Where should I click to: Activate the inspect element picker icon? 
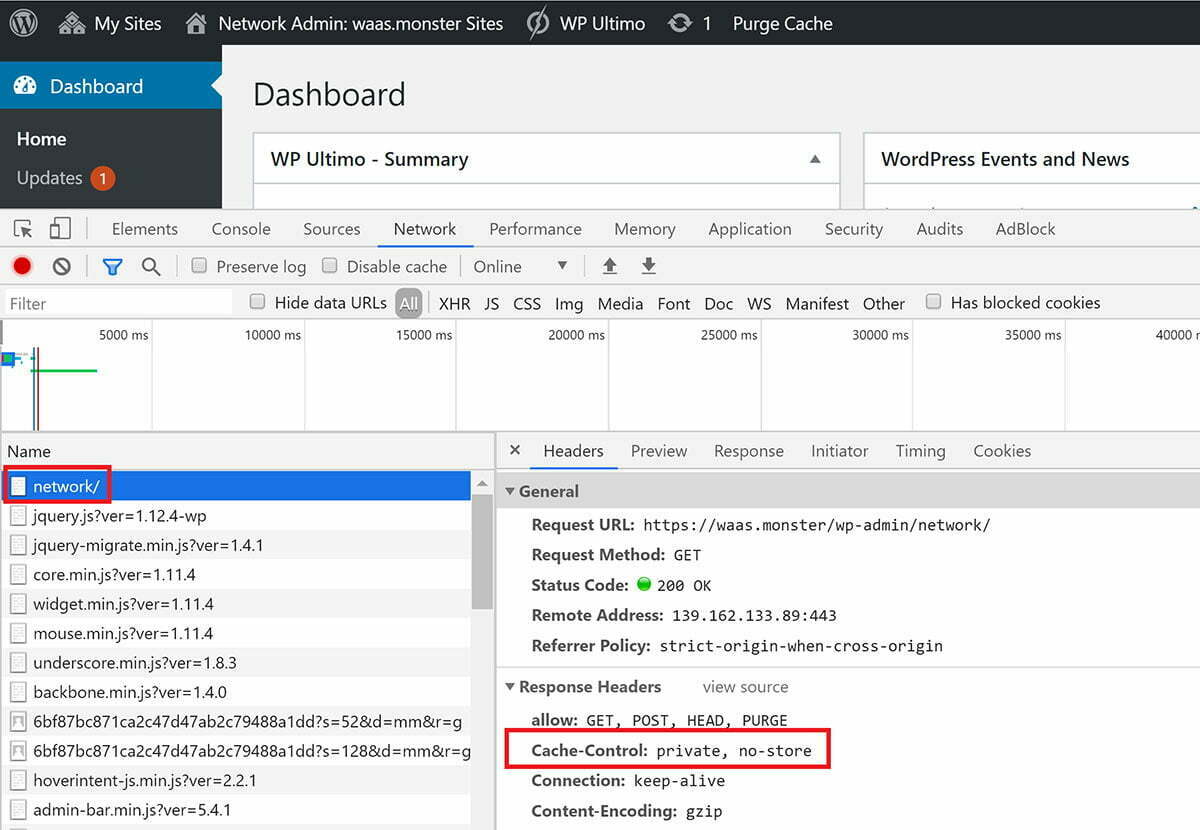point(23,229)
